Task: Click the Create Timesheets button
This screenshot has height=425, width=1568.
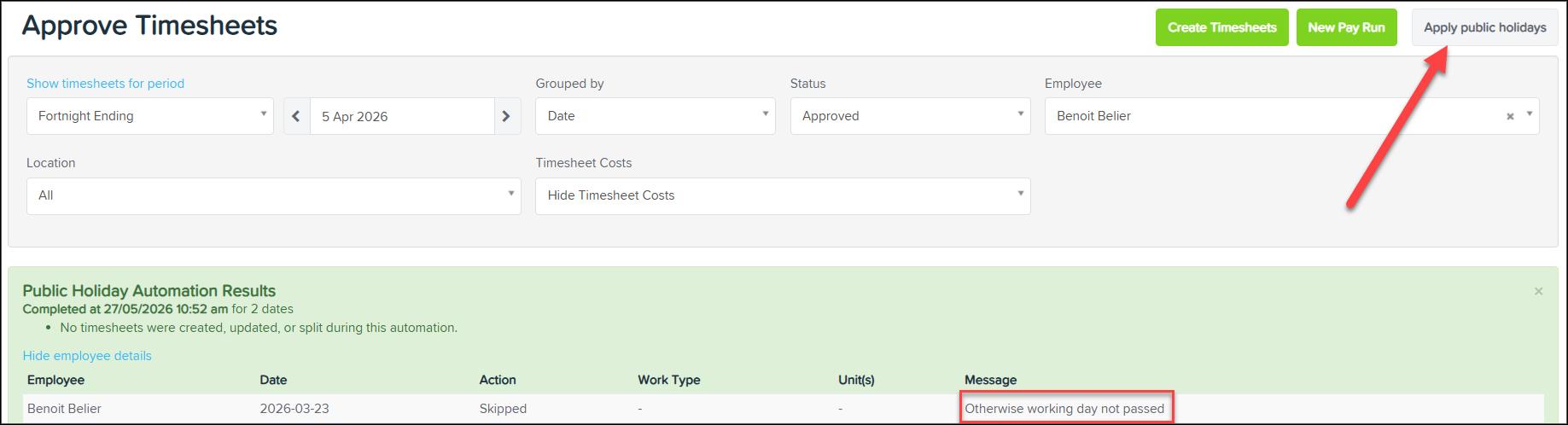Action: pos(1222,27)
